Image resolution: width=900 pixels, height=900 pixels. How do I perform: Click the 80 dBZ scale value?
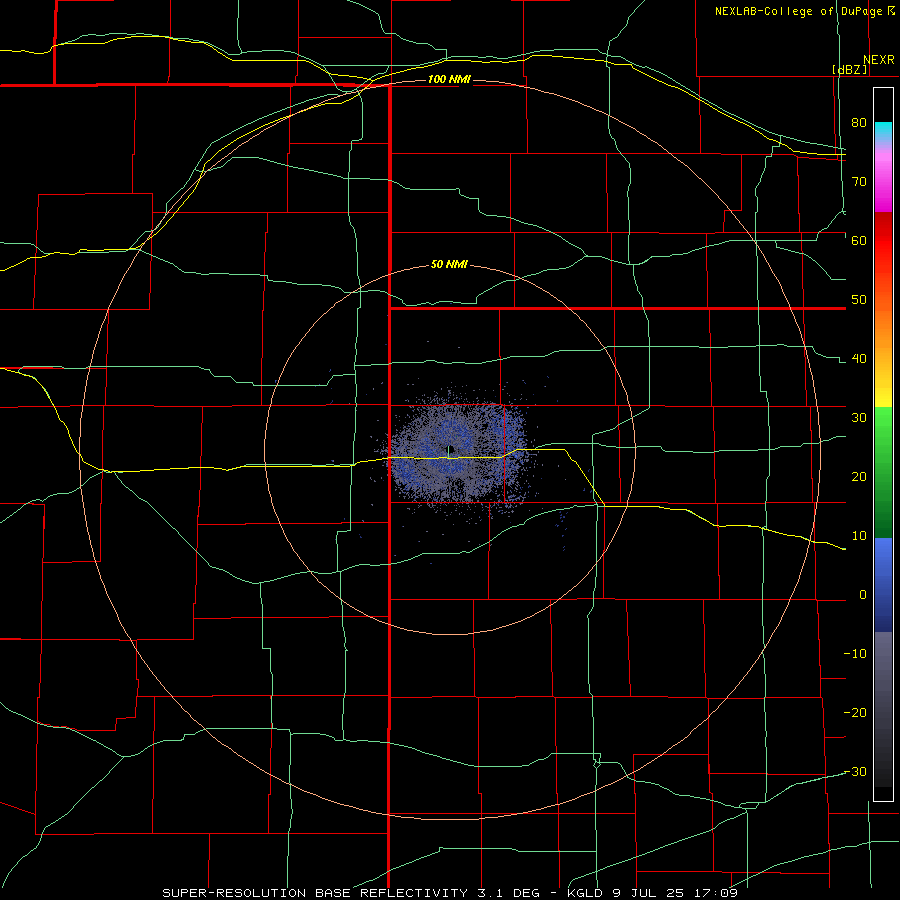pos(859,123)
